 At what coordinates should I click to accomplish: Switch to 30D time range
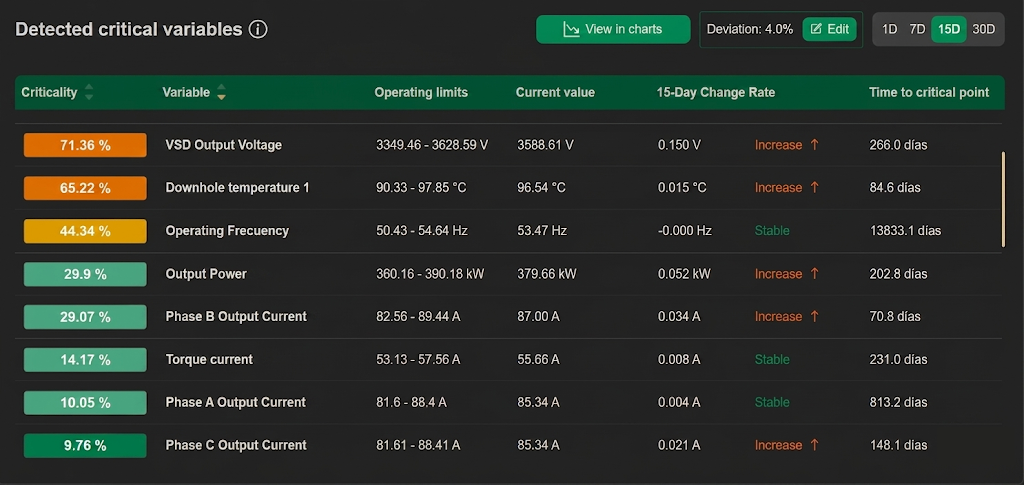pyautogui.click(x=984, y=29)
